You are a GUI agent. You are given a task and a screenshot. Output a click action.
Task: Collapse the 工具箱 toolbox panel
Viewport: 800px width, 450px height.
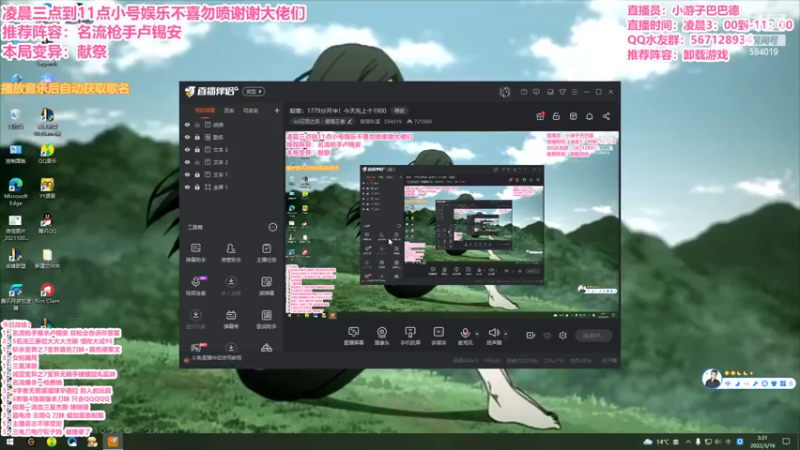tap(273, 227)
